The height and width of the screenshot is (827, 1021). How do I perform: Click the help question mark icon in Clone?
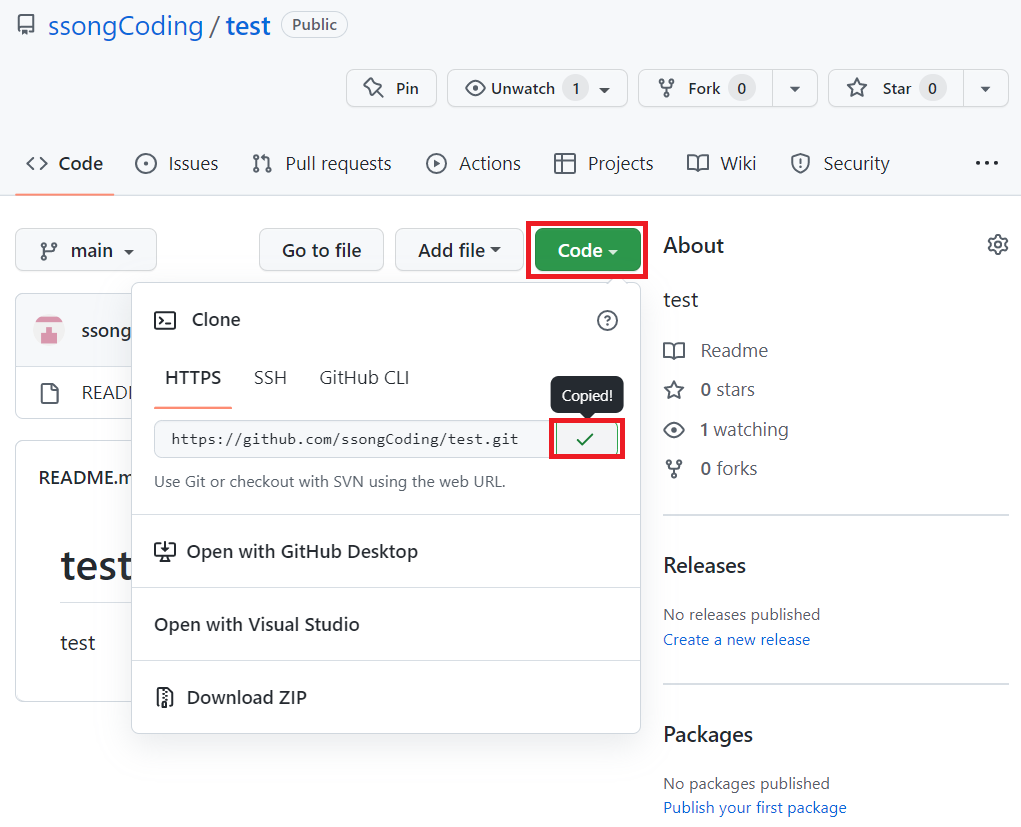point(607,320)
